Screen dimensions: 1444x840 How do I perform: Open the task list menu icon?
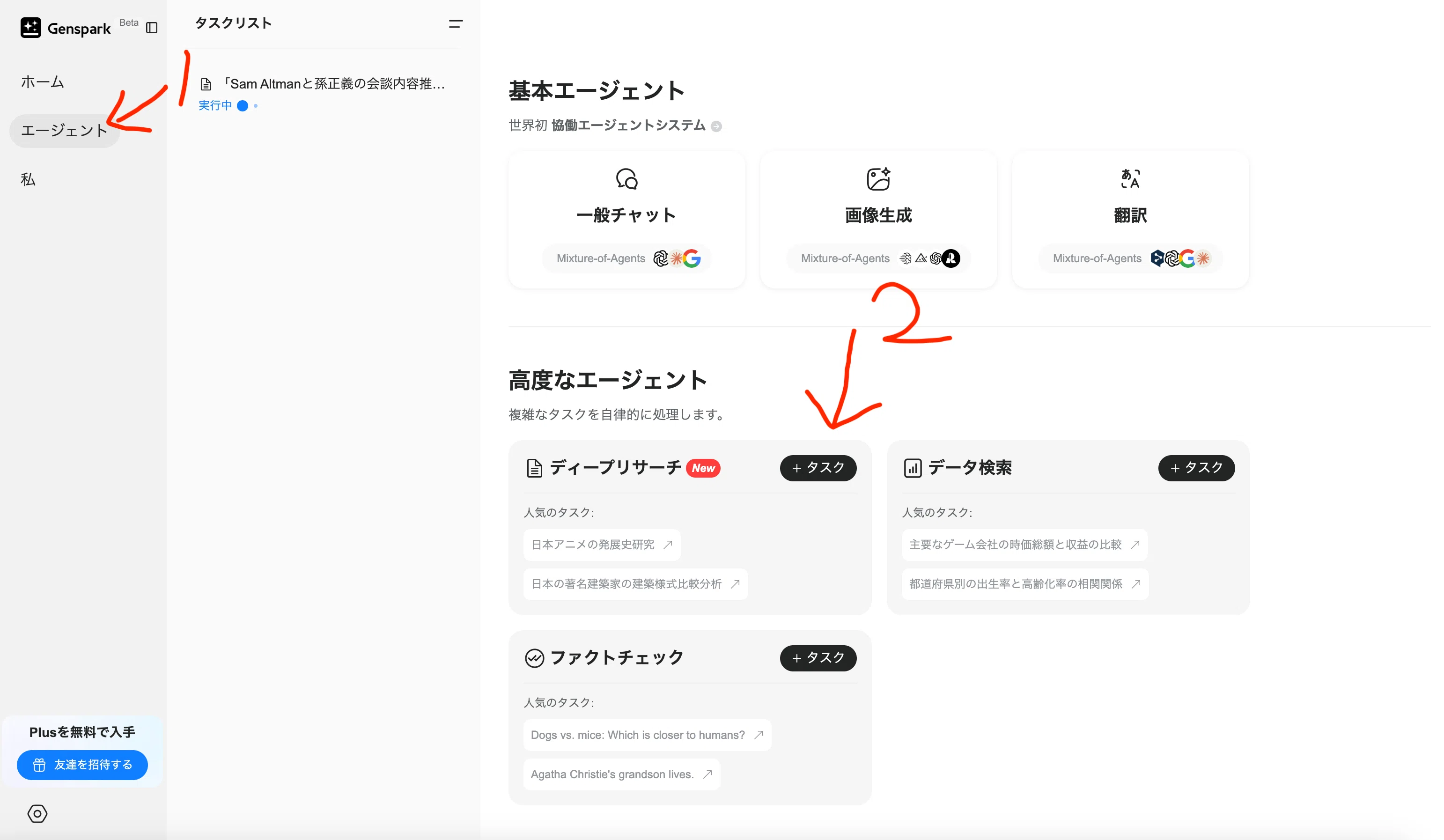tap(456, 23)
